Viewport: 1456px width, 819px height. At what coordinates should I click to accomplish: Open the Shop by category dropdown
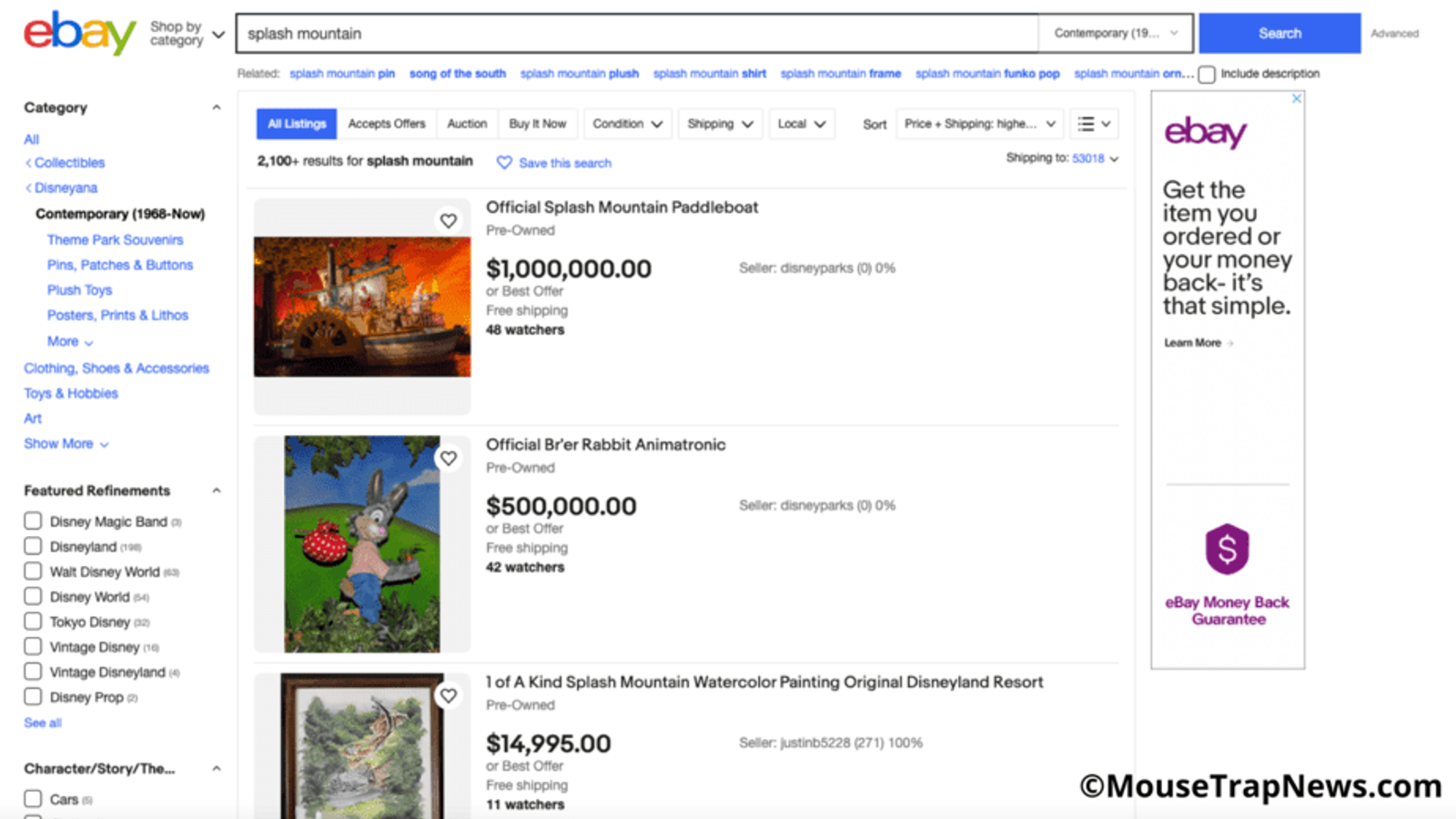tap(187, 34)
